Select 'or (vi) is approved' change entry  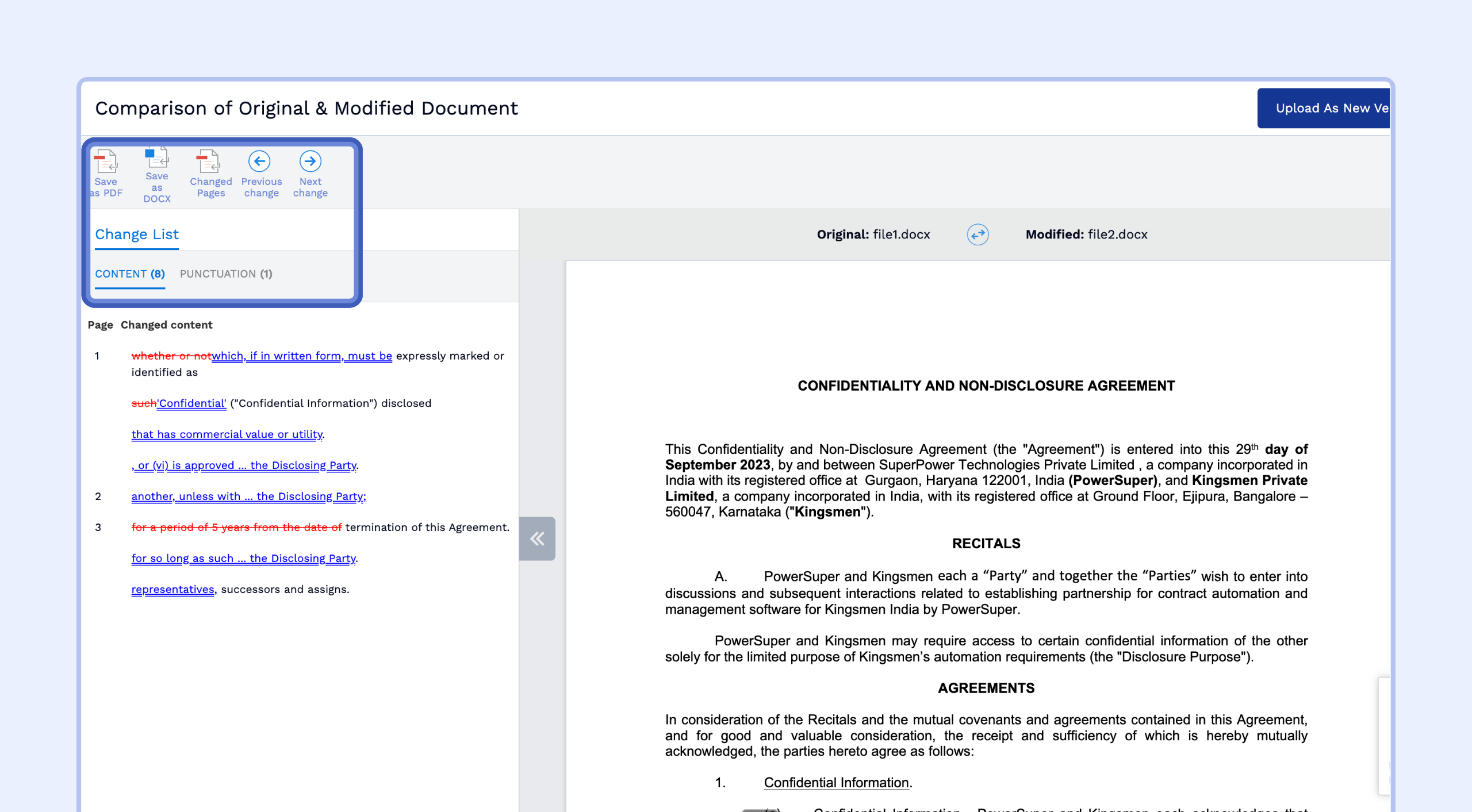tap(245, 465)
